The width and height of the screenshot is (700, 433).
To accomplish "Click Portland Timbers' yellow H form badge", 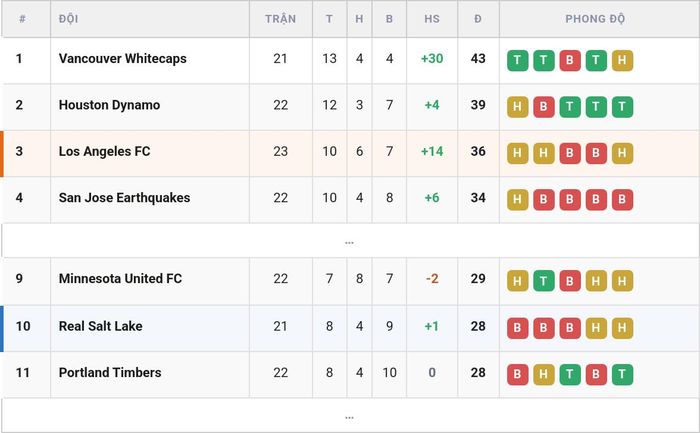I will (x=543, y=374).
